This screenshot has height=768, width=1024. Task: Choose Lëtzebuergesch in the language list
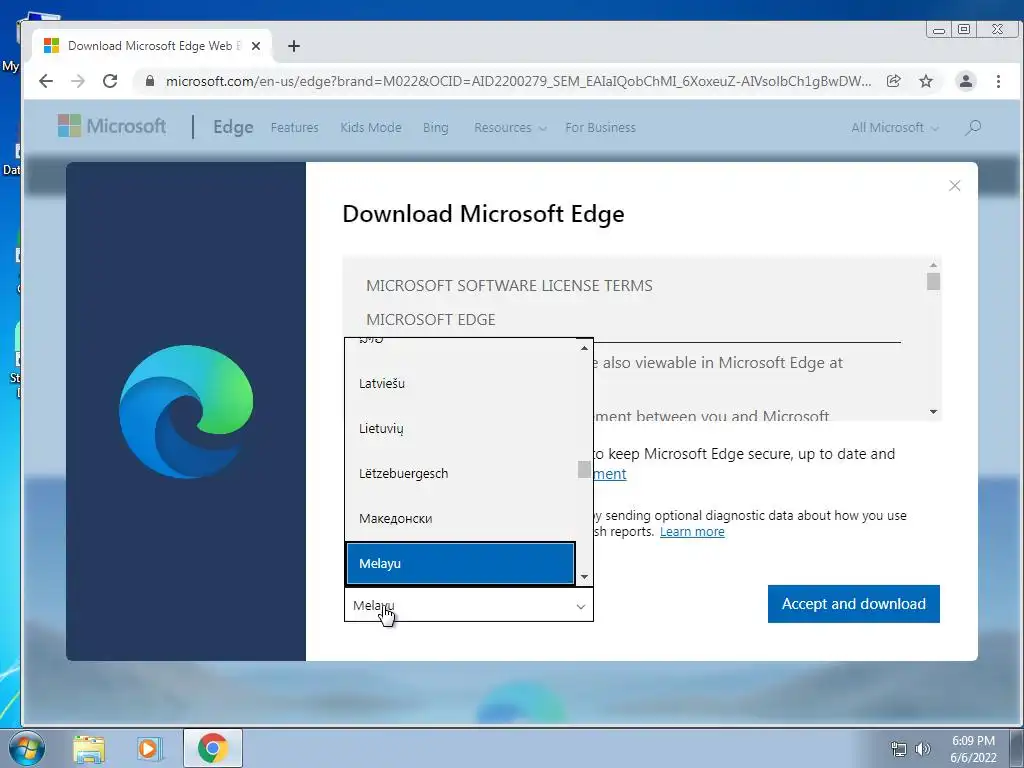point(460,473)
